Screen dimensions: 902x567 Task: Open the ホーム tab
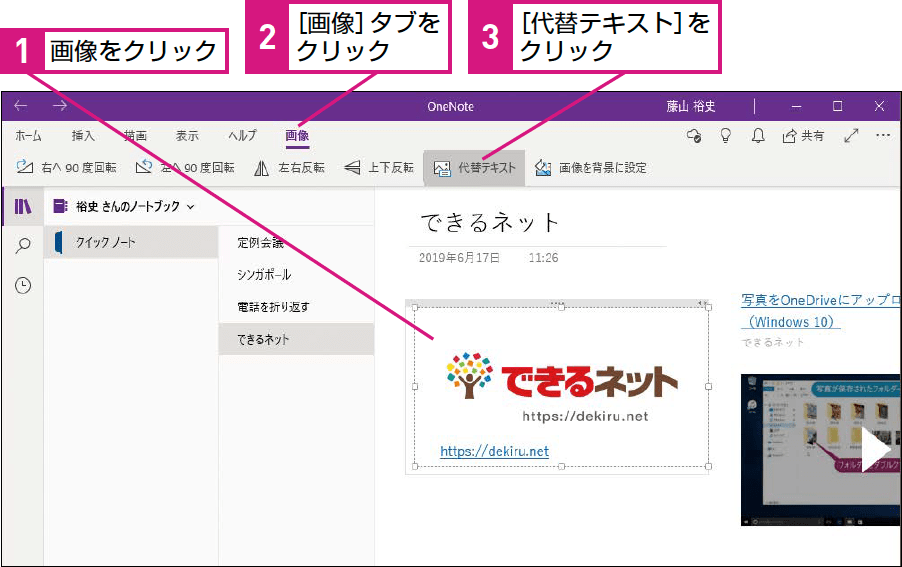pyautogui.click(x=28, y=136)
